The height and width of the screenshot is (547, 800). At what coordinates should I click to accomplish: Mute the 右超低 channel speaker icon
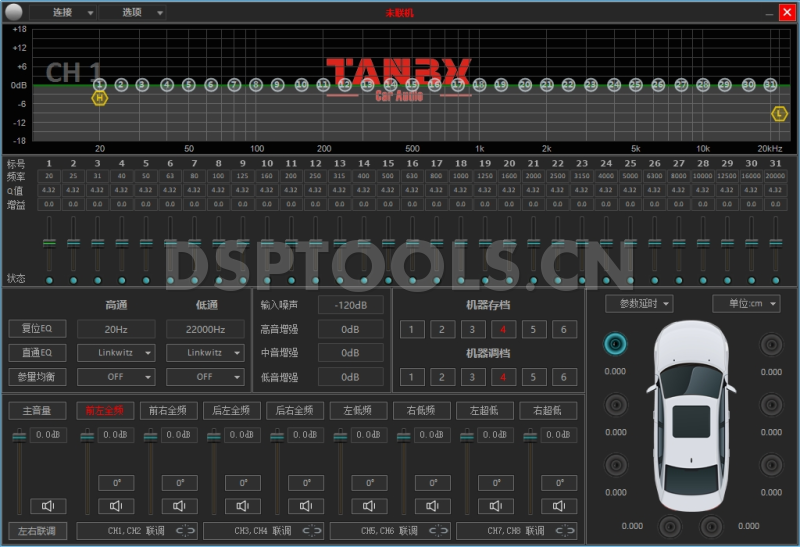coord(559,506)
